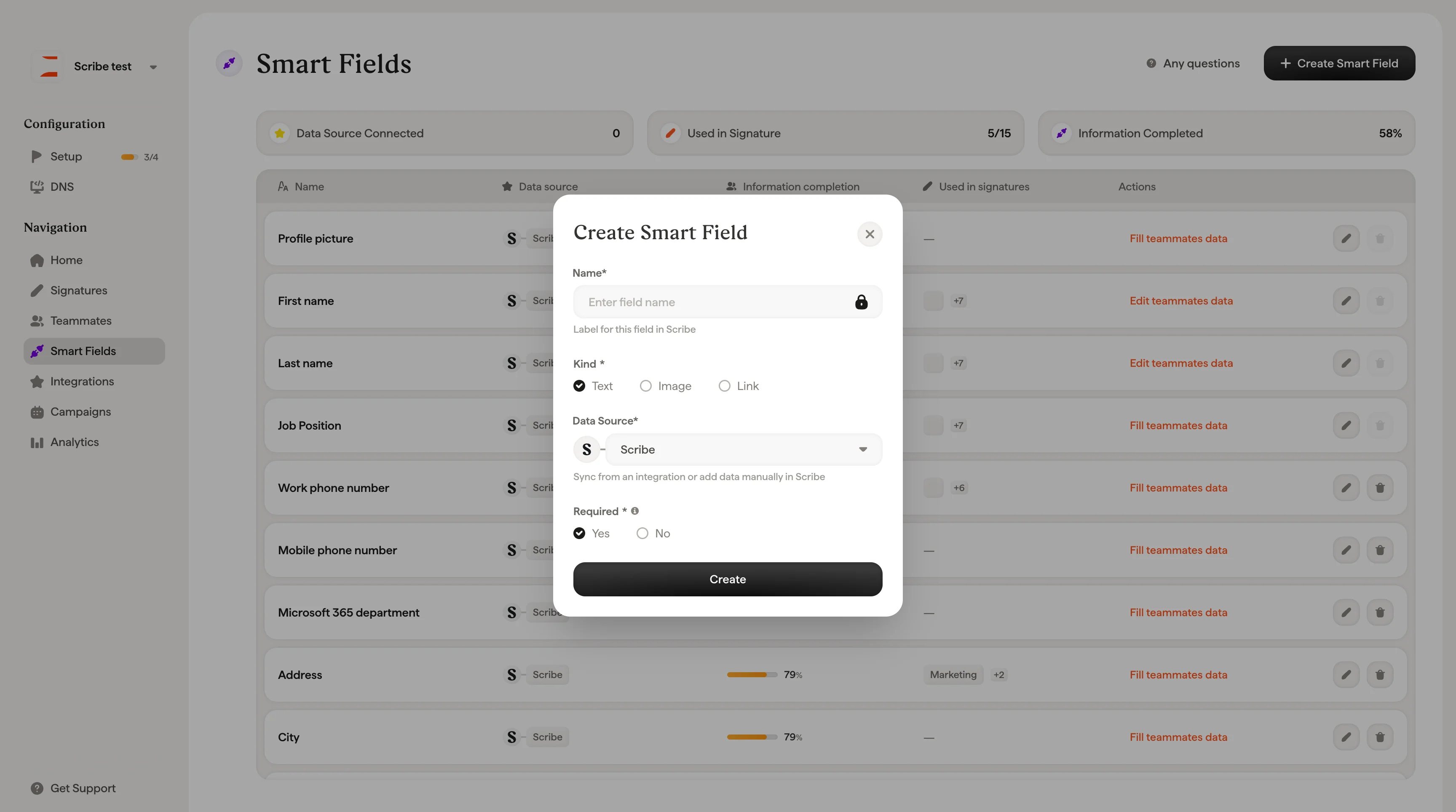Click the Scribe S logo beside Data Source
The image size is (1456, 812).
click(x=587, y=449)
